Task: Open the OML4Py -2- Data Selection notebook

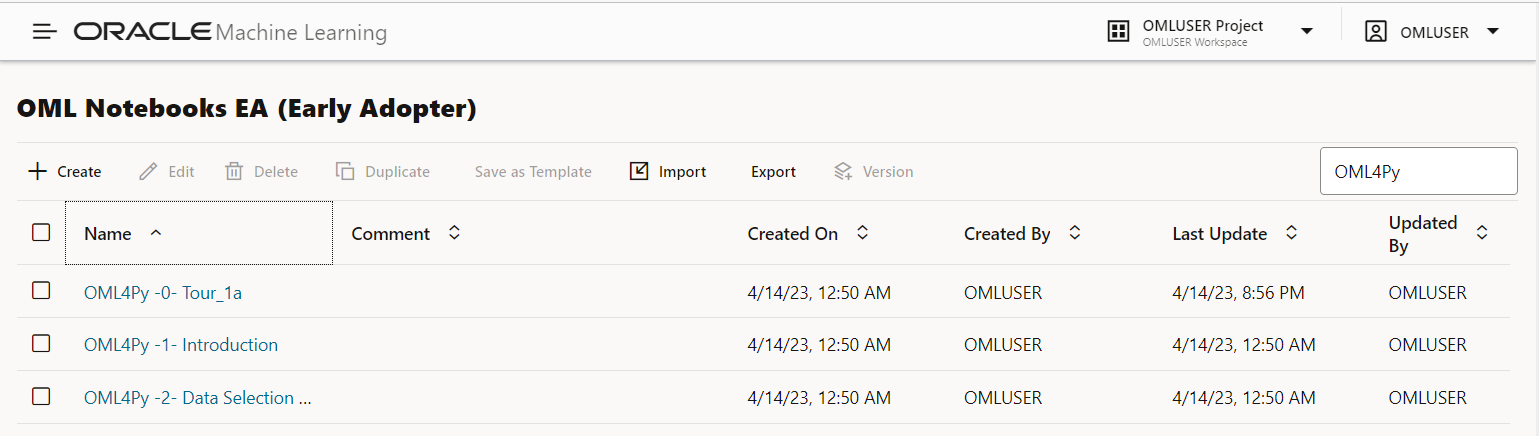Action: 197,398
